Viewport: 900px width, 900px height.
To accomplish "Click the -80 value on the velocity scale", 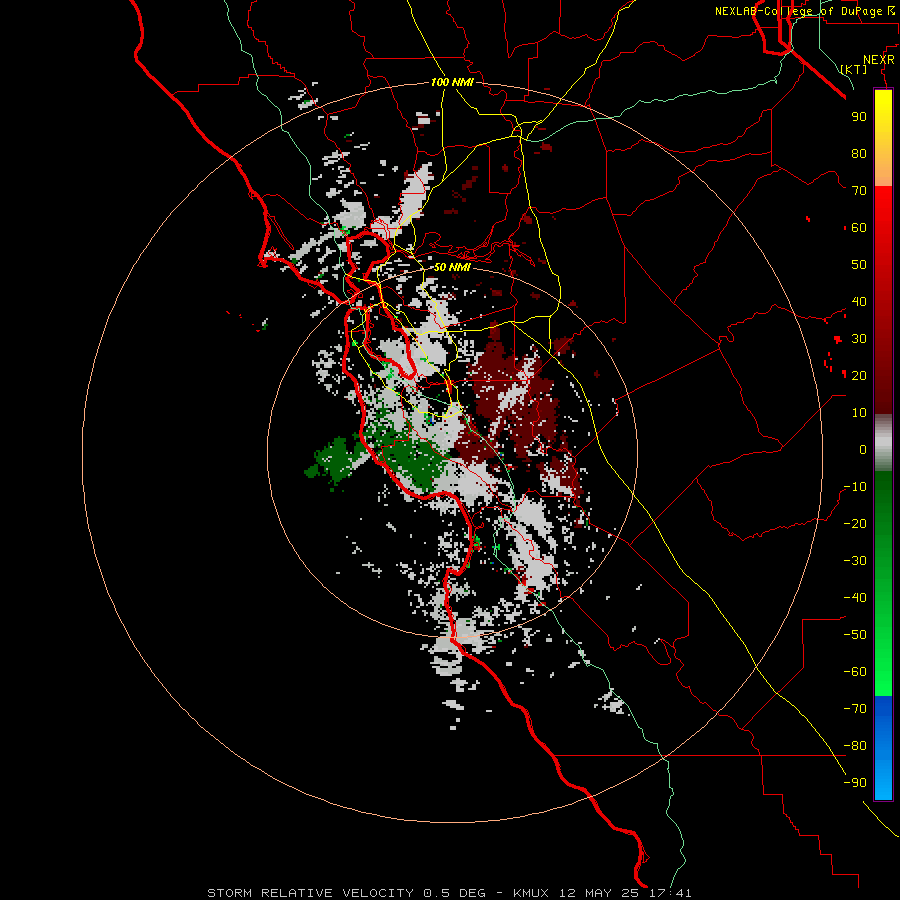I will (x=855, y=746).
